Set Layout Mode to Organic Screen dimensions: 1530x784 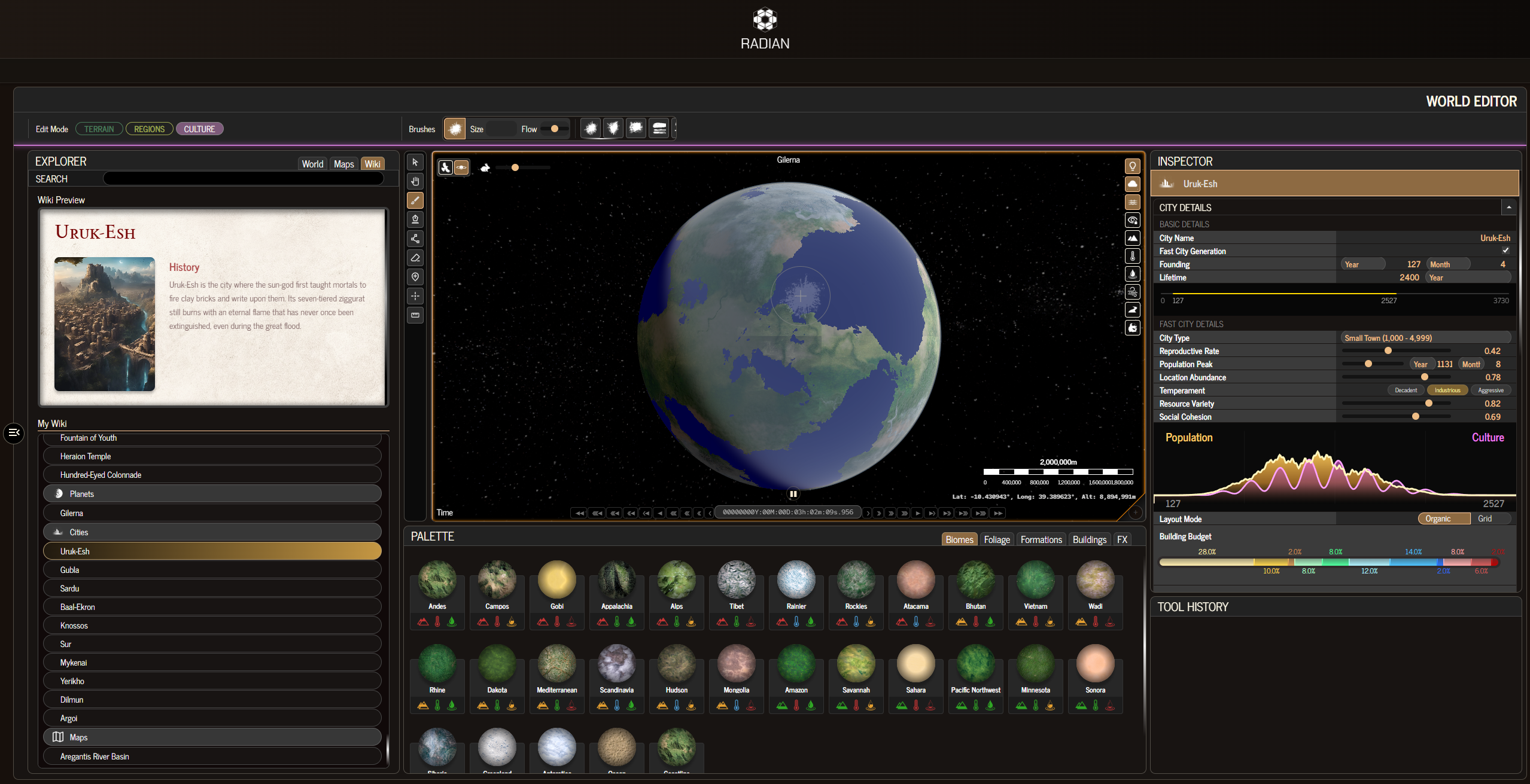tap(1444, 519)
